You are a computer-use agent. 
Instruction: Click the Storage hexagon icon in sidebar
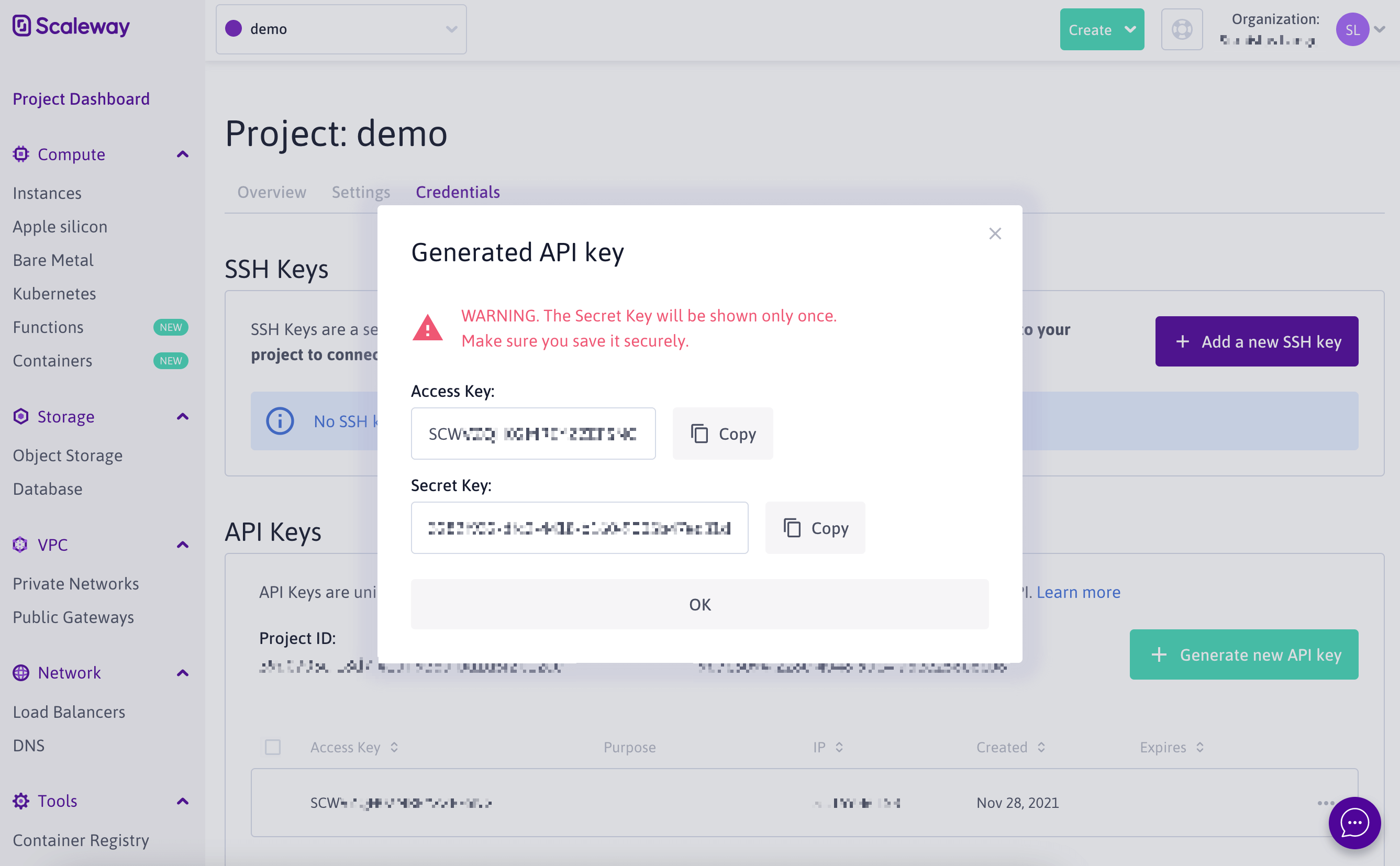coord(20,416)
